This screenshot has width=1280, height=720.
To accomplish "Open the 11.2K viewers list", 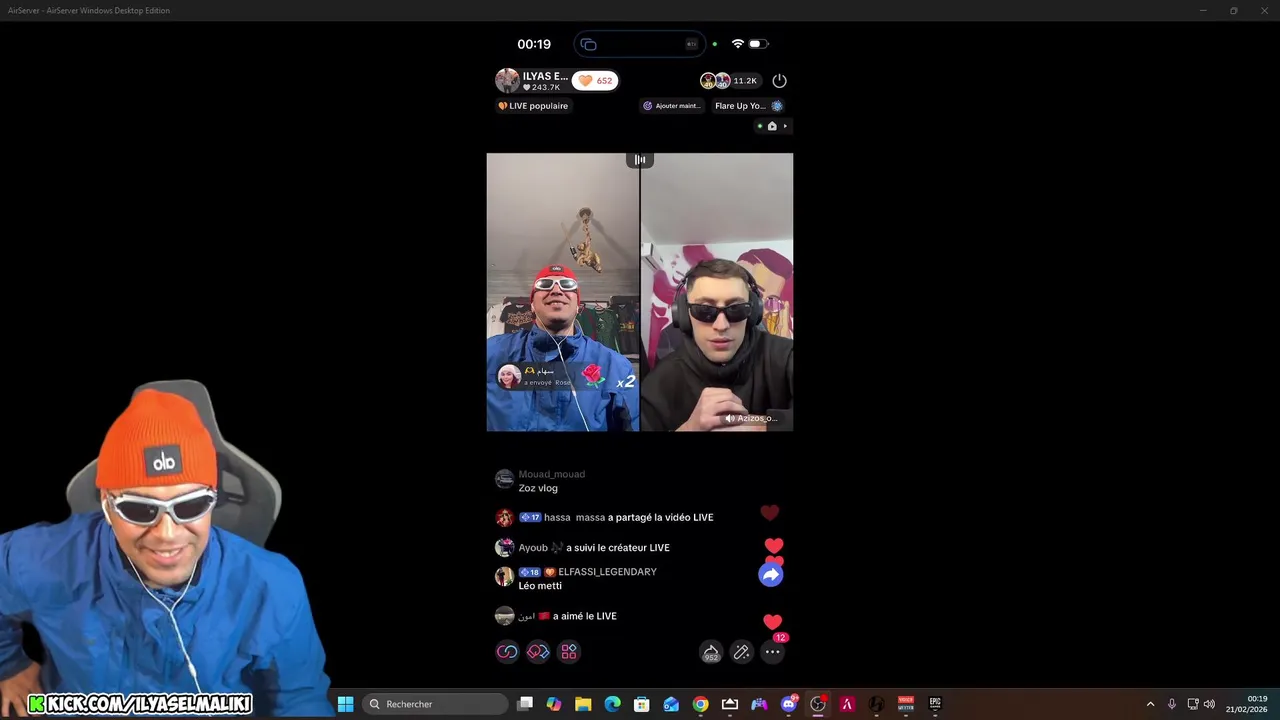I will [730, 81].
